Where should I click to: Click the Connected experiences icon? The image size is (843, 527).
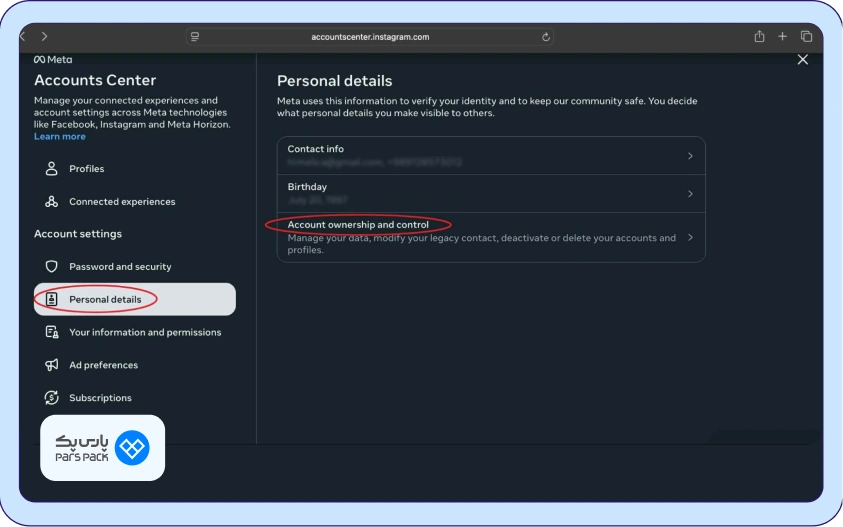(52, 202)
